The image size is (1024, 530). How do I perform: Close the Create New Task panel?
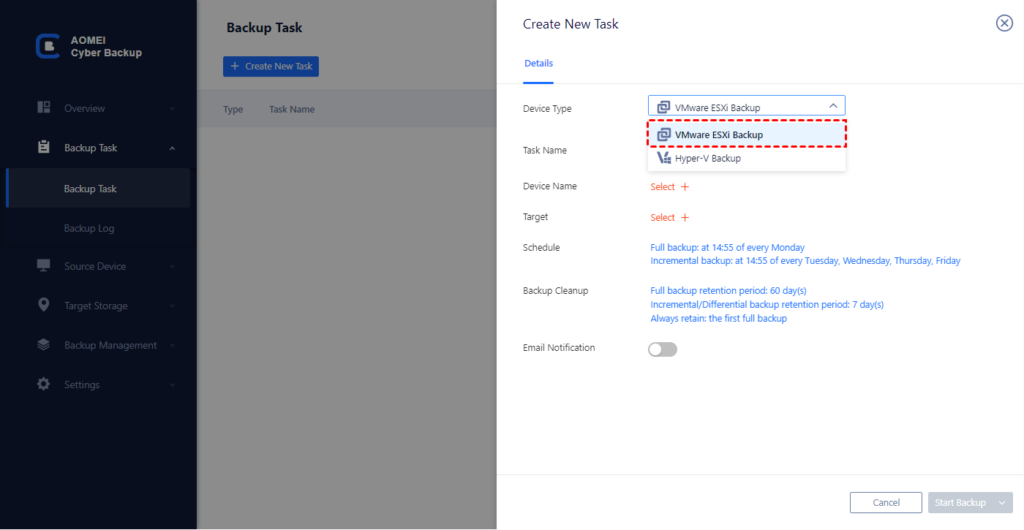(x=1004, y=24)
